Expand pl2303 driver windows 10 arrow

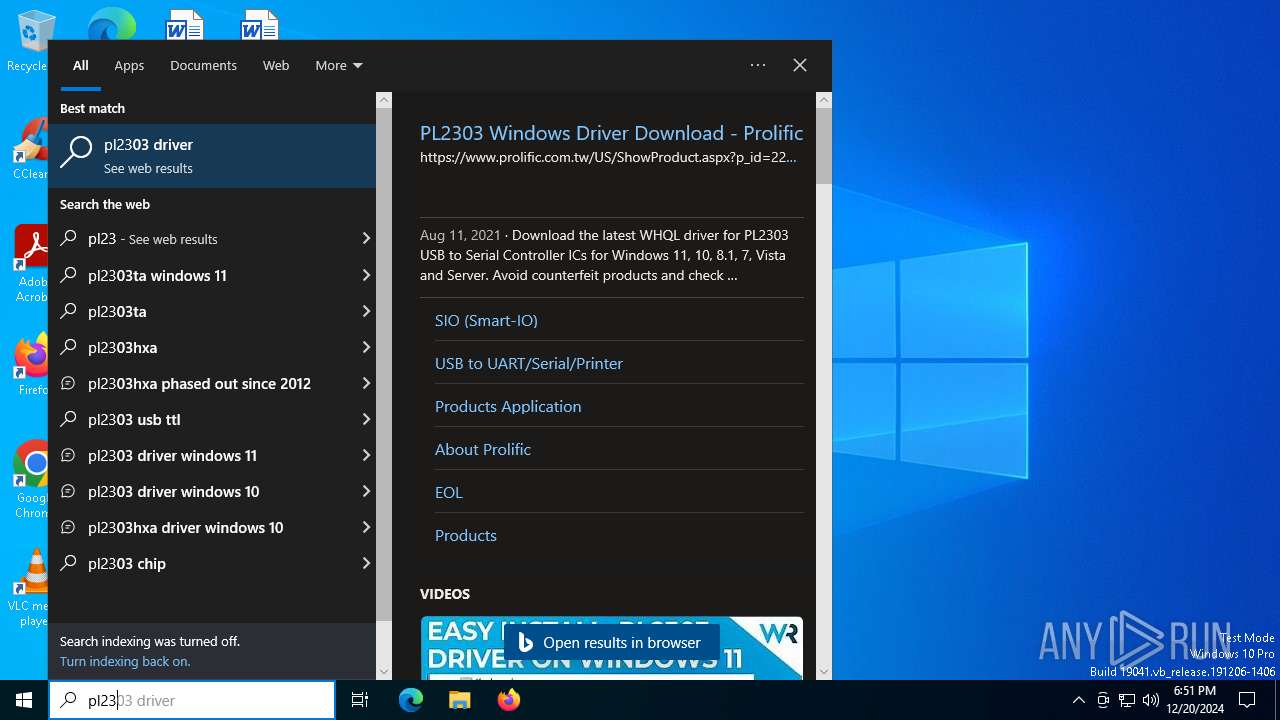366,491
